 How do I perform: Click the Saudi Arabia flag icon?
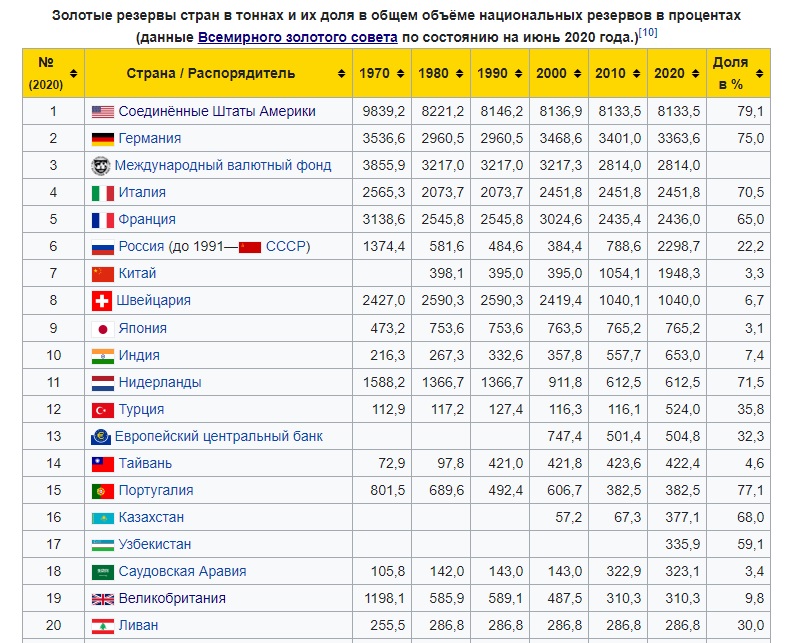102,572
